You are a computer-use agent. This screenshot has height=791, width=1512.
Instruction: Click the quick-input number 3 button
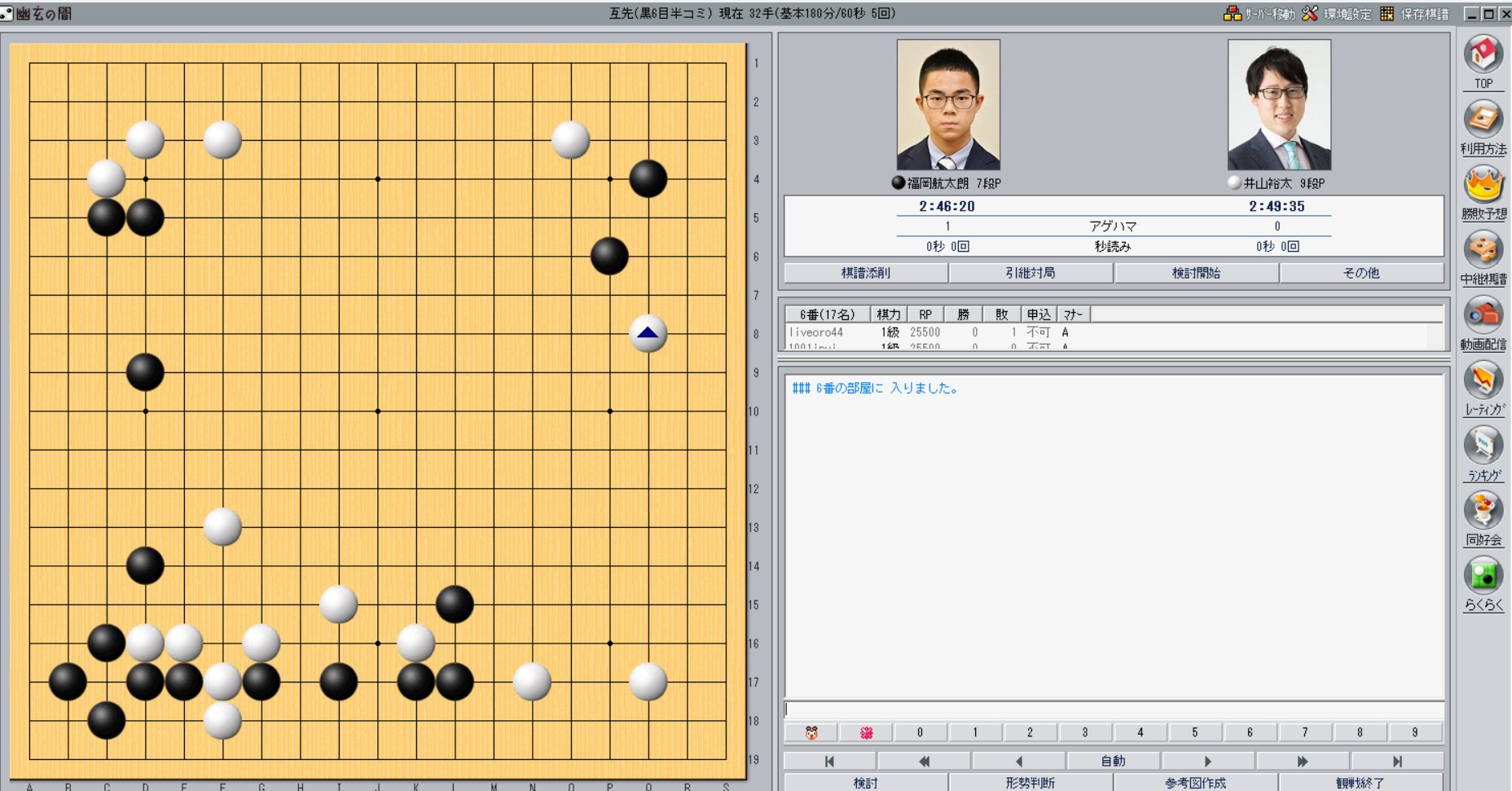[1085, 732]
